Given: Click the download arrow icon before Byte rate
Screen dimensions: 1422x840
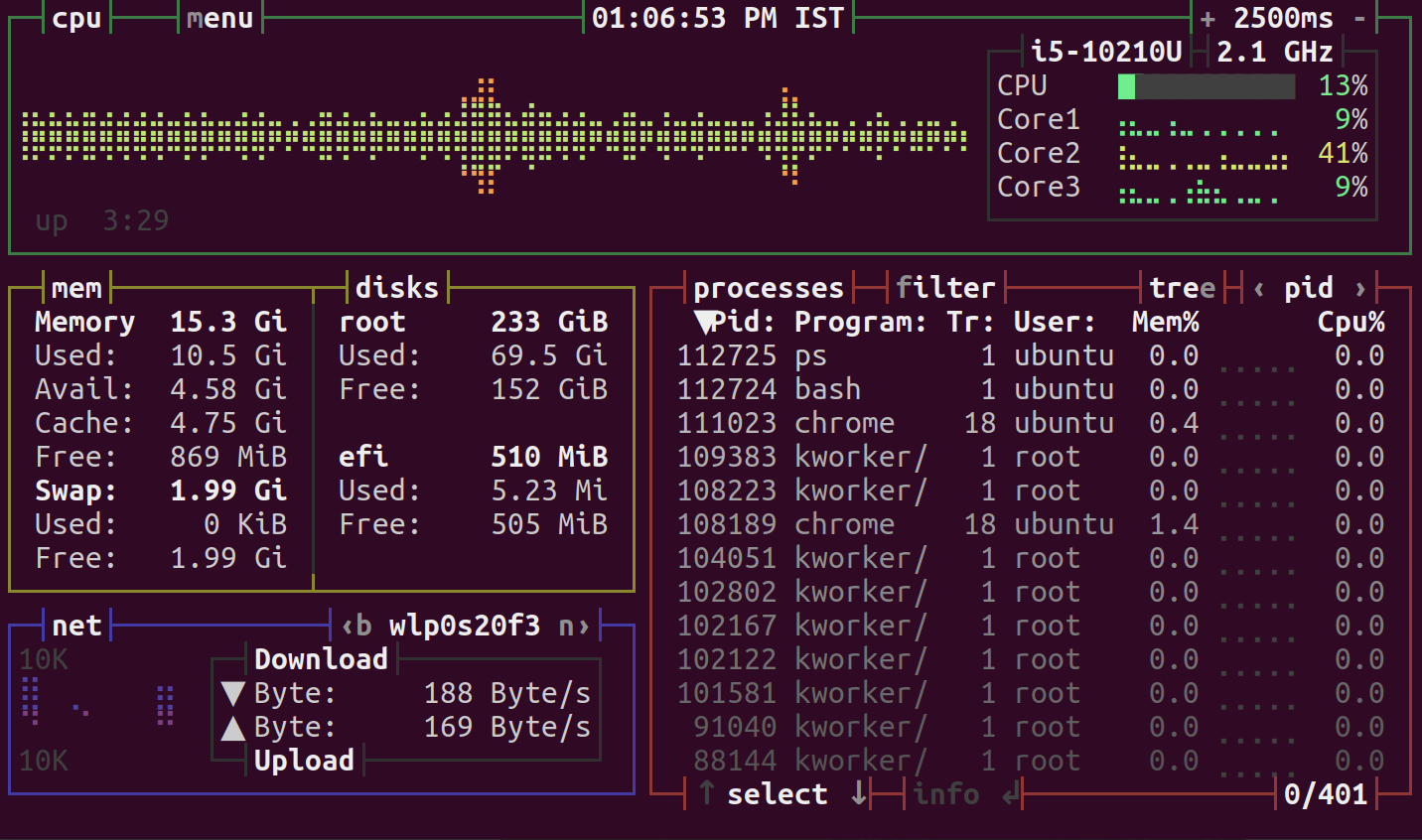Looking at the screenshot, I should [x=235, y=692].
